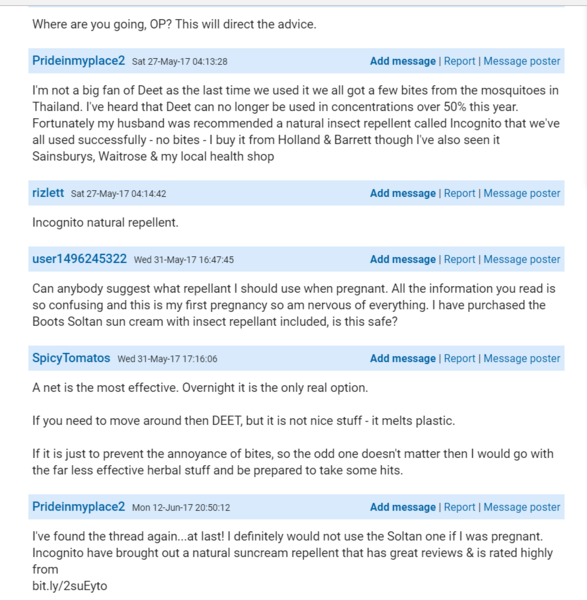Report SpicyTomatos's post
The height and width of the screenshot is (600, 587).
pos(459,359)
